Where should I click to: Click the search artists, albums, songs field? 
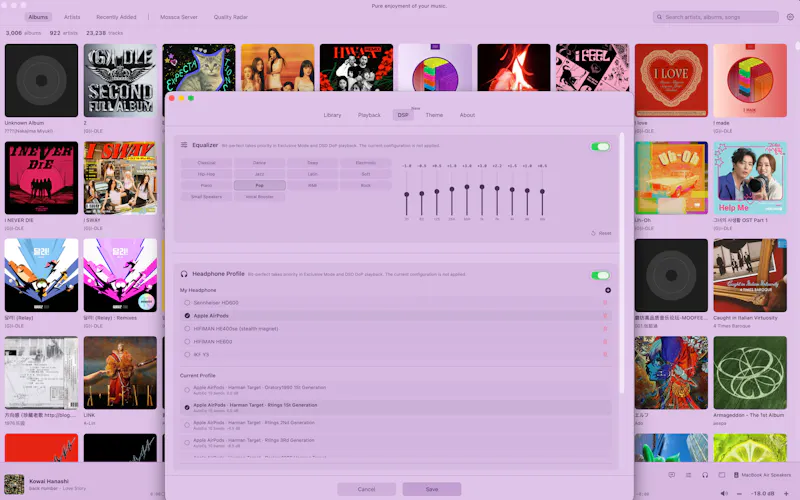[716, 17]
